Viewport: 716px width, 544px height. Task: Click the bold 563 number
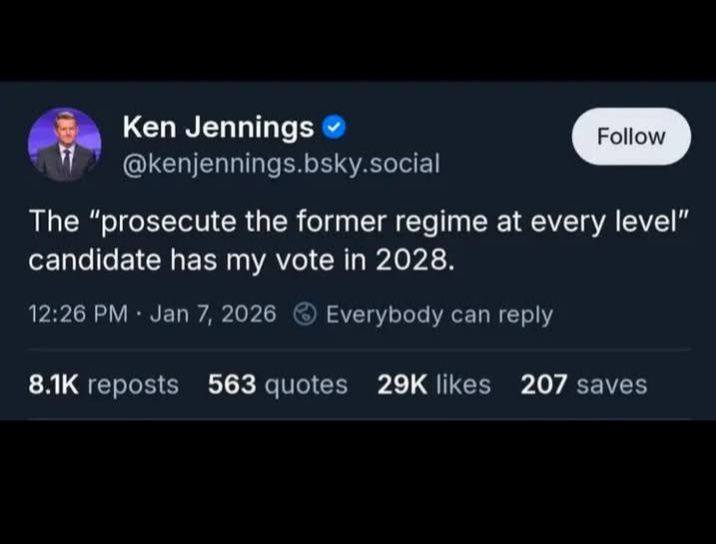230,384
